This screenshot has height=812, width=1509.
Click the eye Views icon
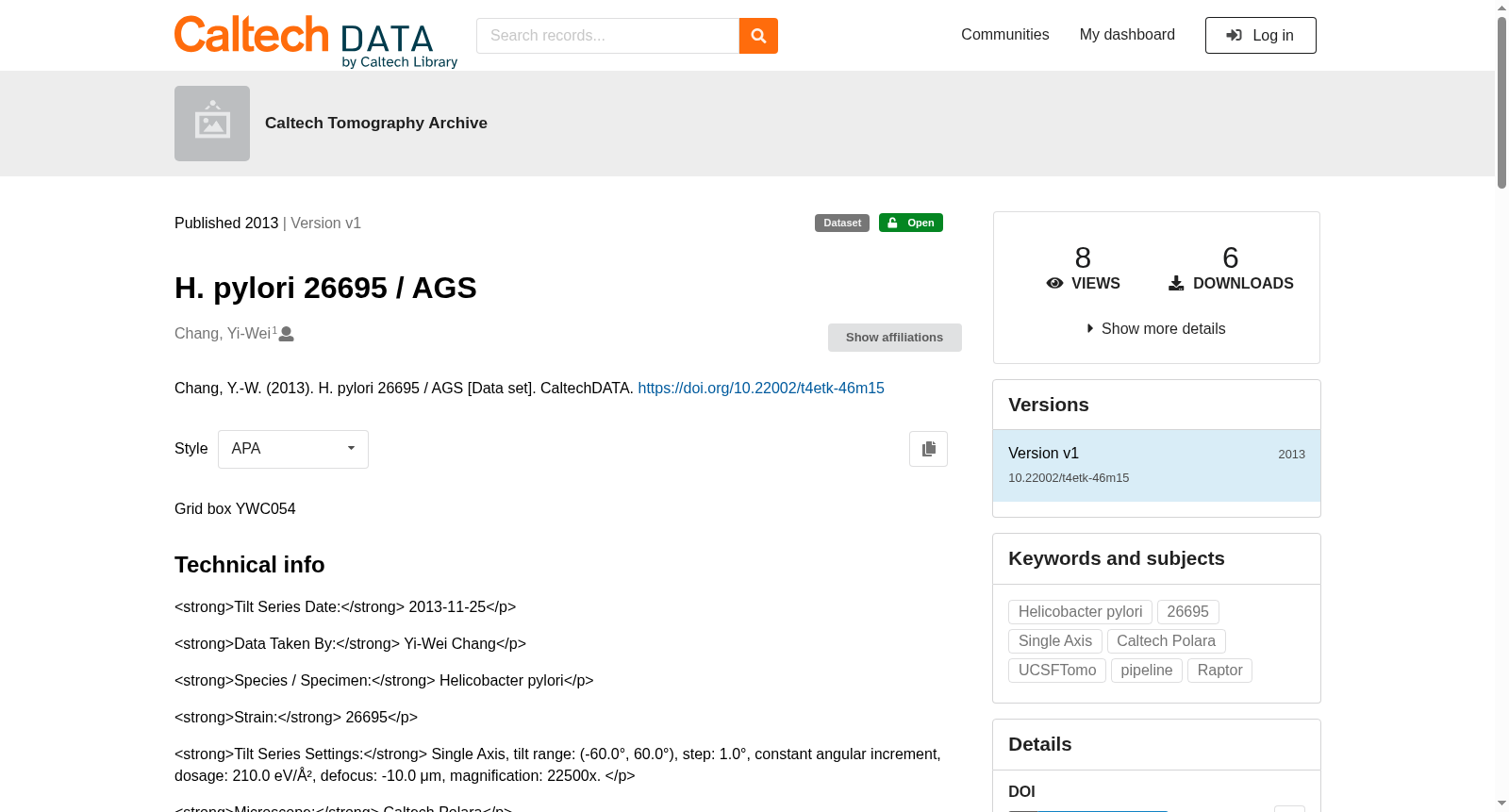pyautogui.click(x=1054, y=283)
